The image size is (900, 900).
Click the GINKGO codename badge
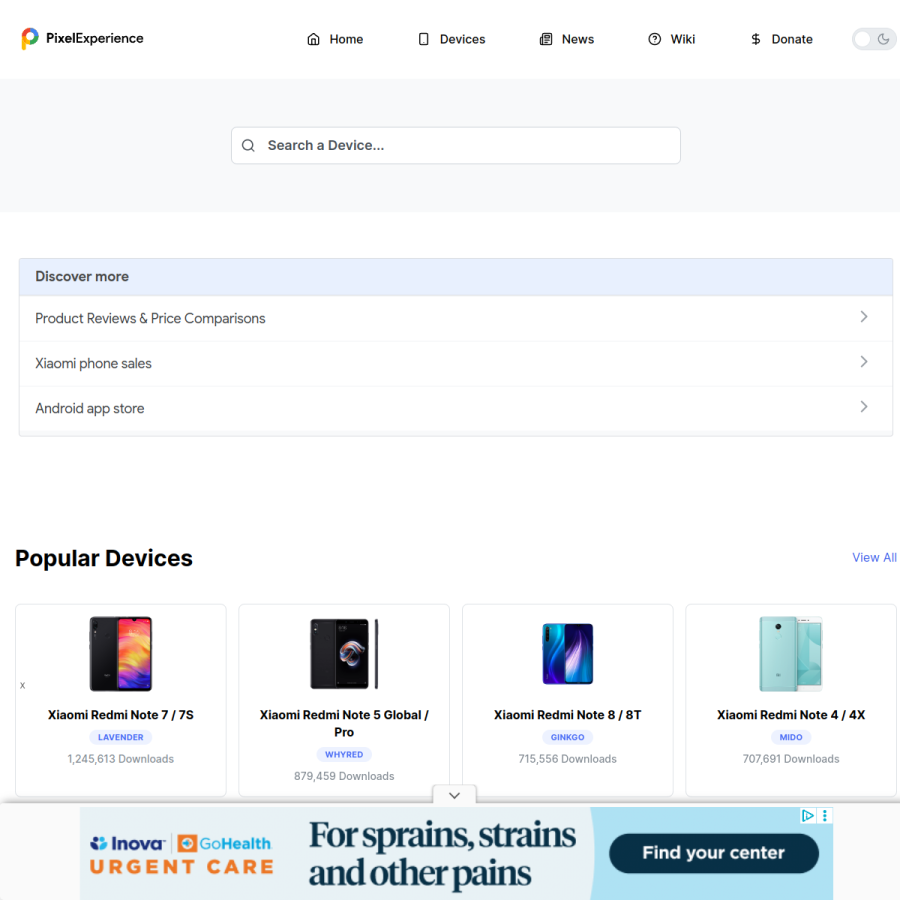point(568,737)
